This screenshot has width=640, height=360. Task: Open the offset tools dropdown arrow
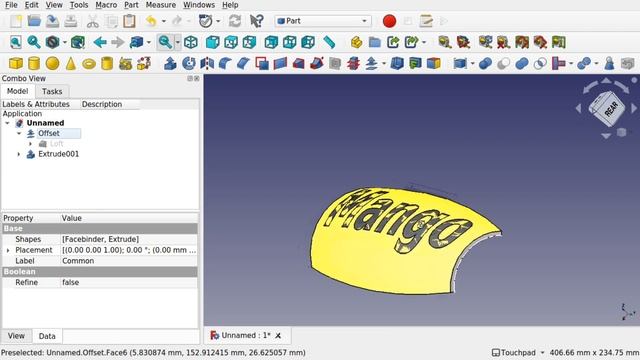click(384, 64)
